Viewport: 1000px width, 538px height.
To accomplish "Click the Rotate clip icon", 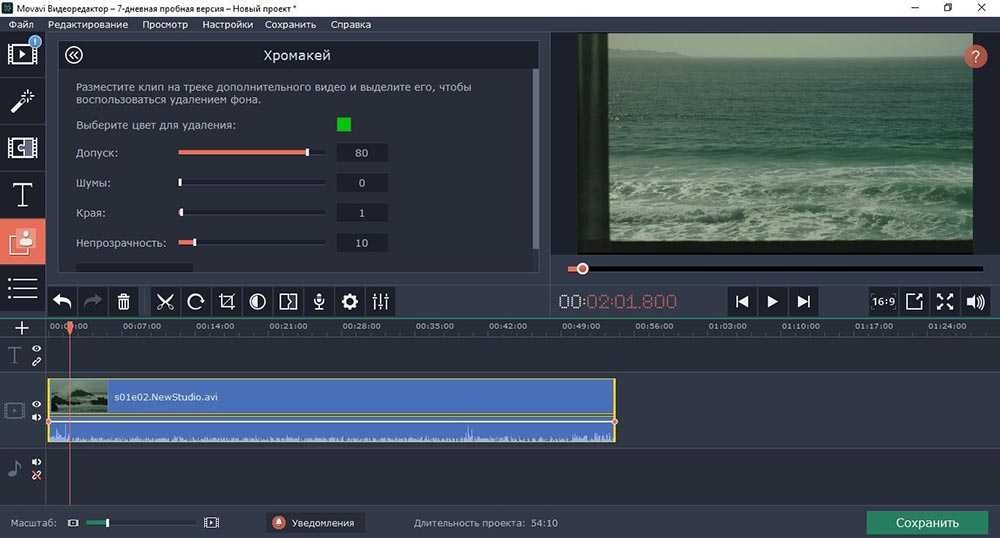I will point(196,301).
